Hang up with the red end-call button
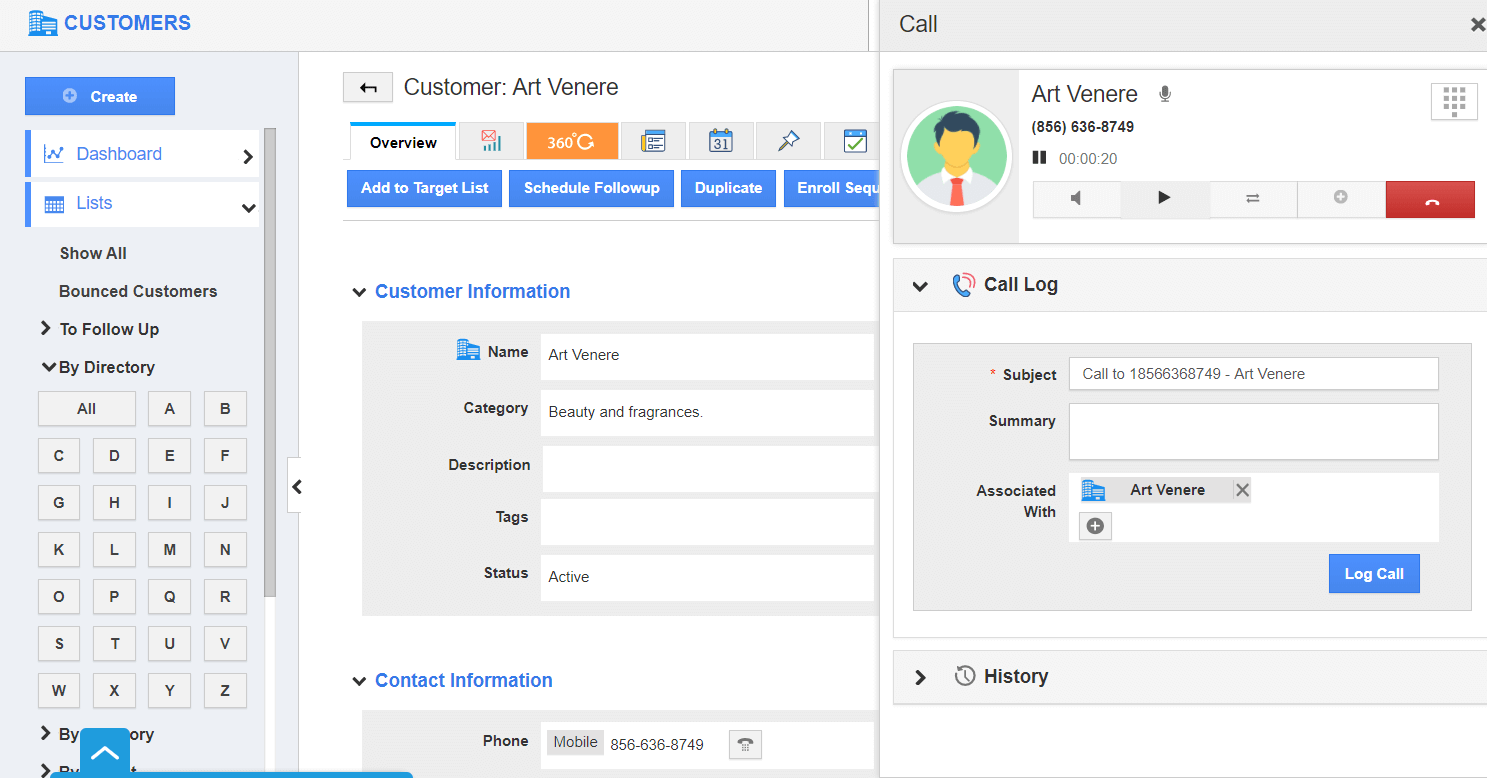 pyautogui.click(x=1430, y=199)
